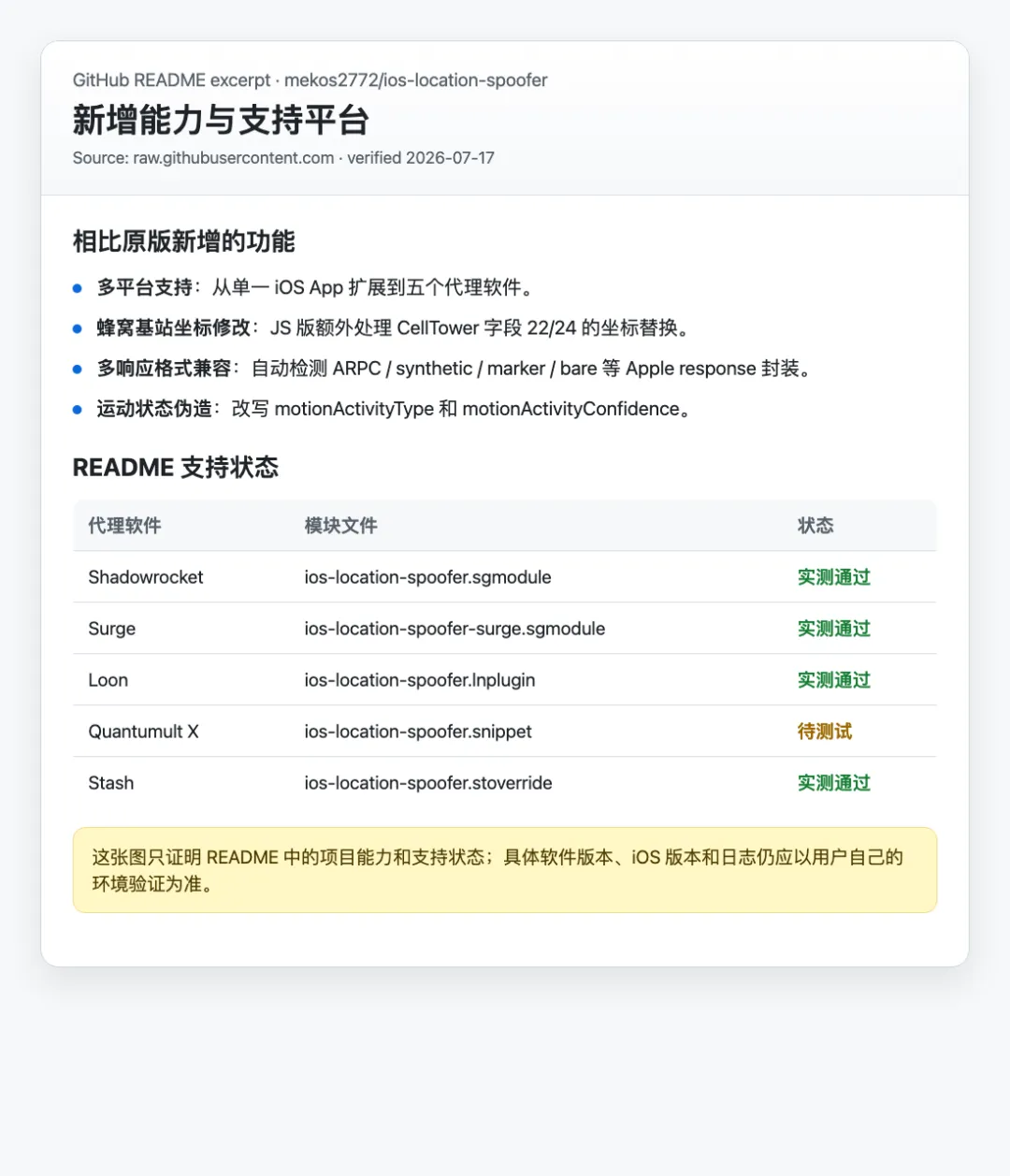1010x1176 pixels.
Task: Click the yellow disclaimer note text
Action: point(498,870)
